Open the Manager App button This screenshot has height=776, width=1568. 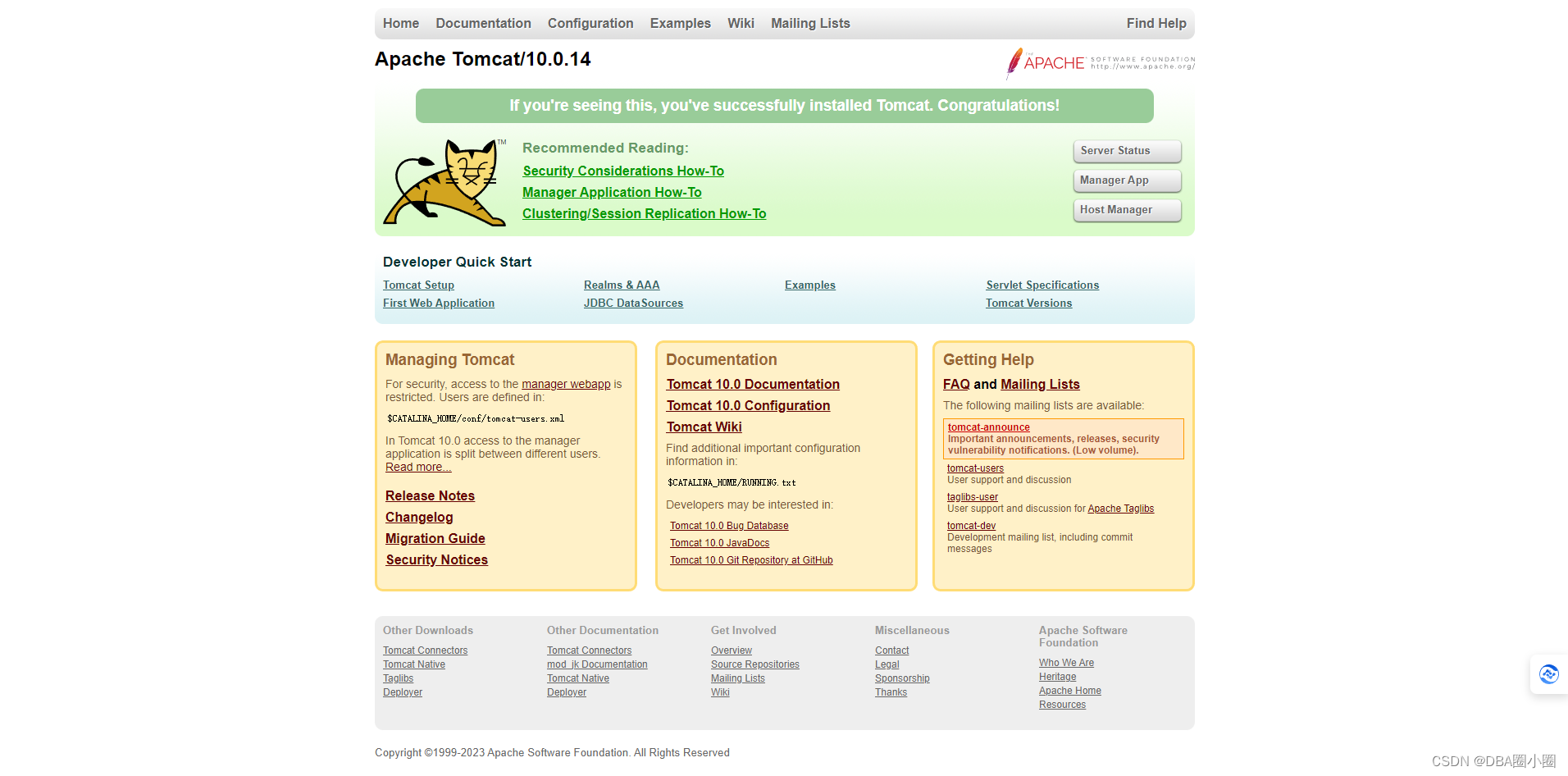(x=1128, y=180)
